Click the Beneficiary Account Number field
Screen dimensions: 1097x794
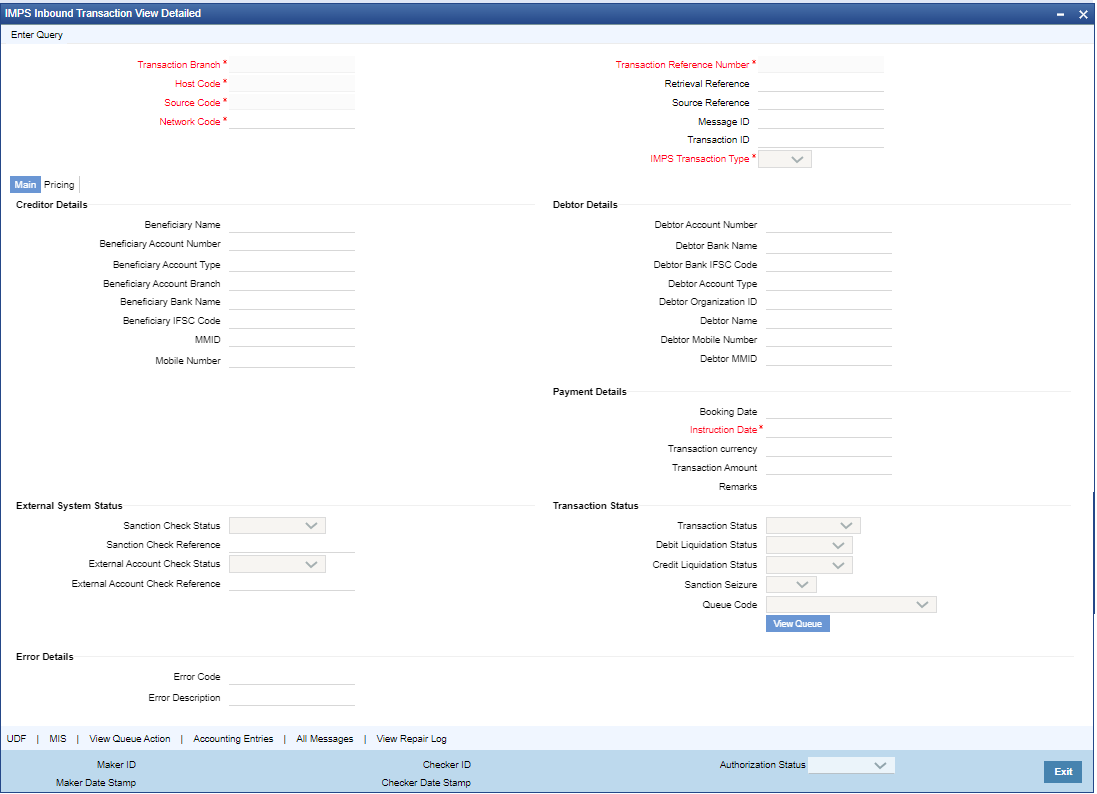(x=292, y=243)
